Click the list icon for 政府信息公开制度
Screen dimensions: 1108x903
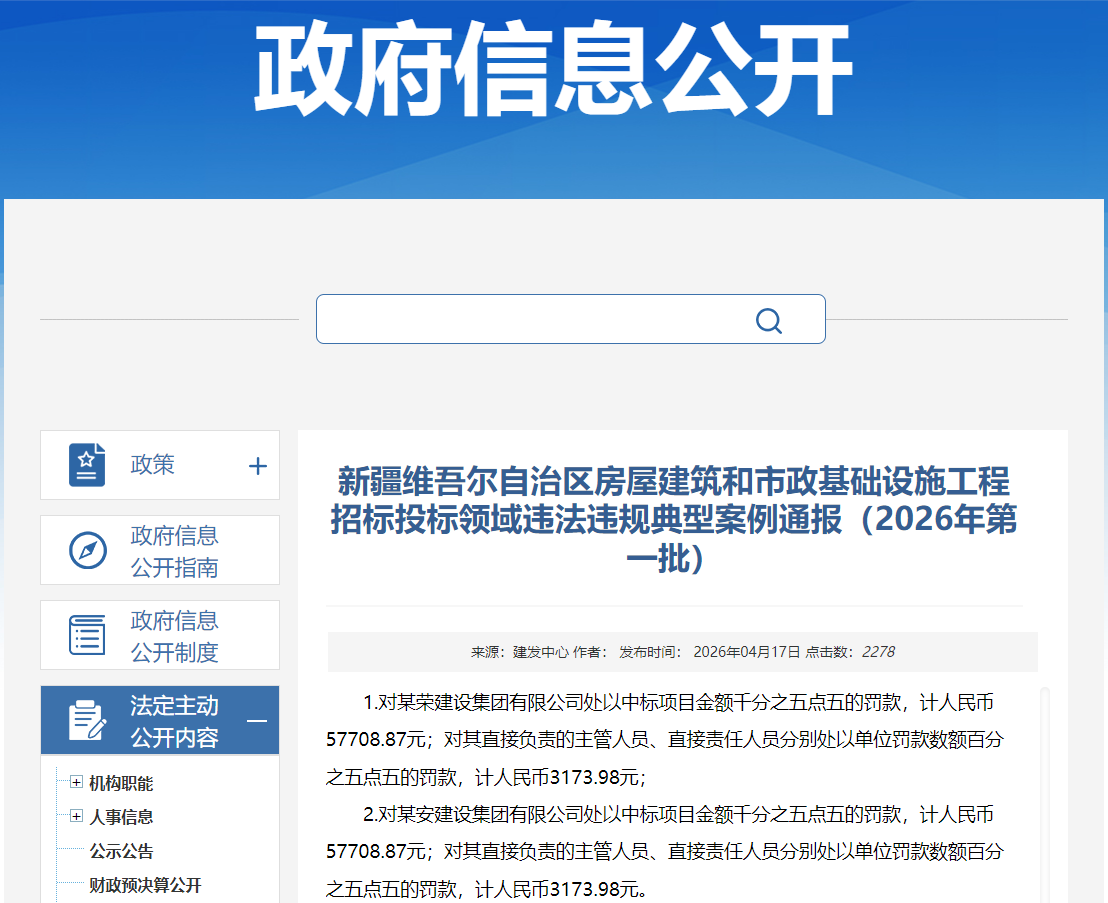point(87,635)
